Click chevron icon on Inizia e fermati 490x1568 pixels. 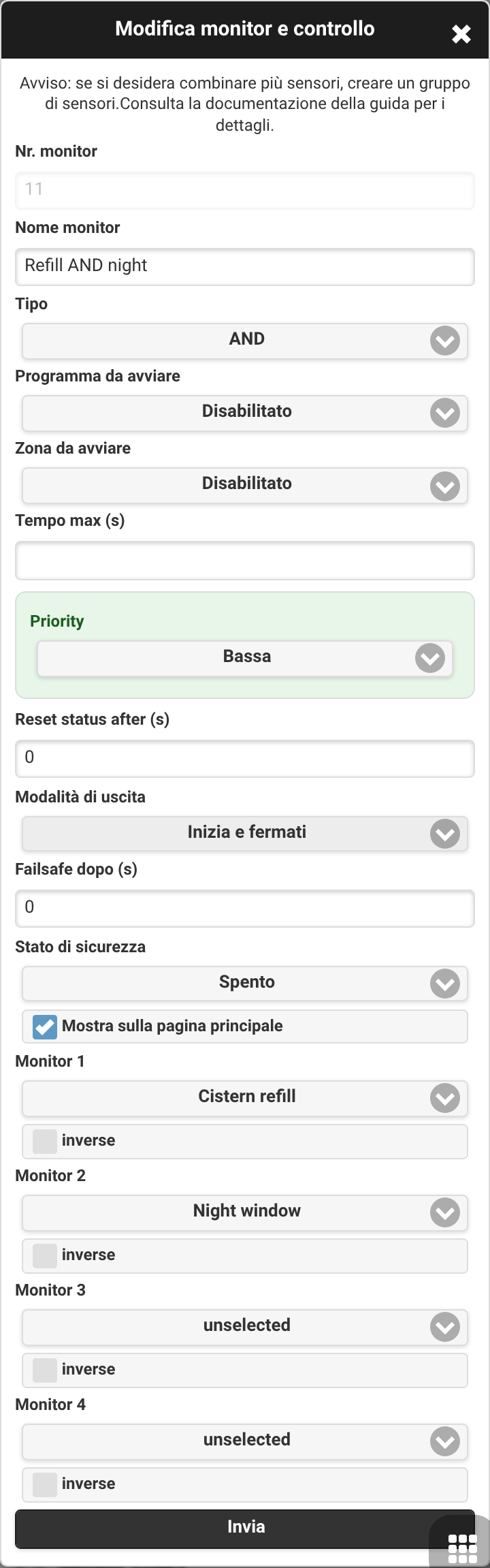(x=445, y=834)
